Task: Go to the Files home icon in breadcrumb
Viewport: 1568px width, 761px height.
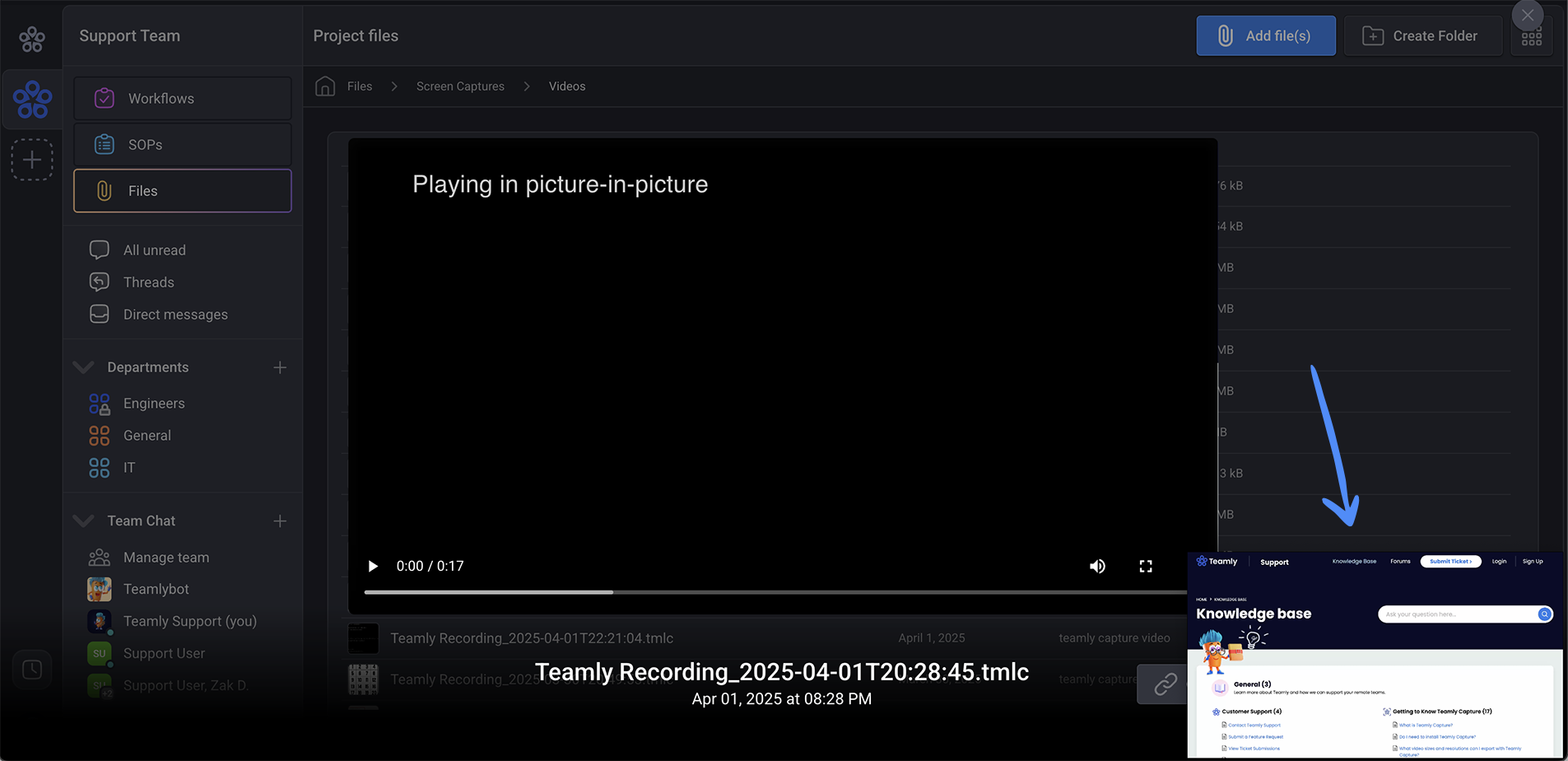Action: [x=325, y=86]
